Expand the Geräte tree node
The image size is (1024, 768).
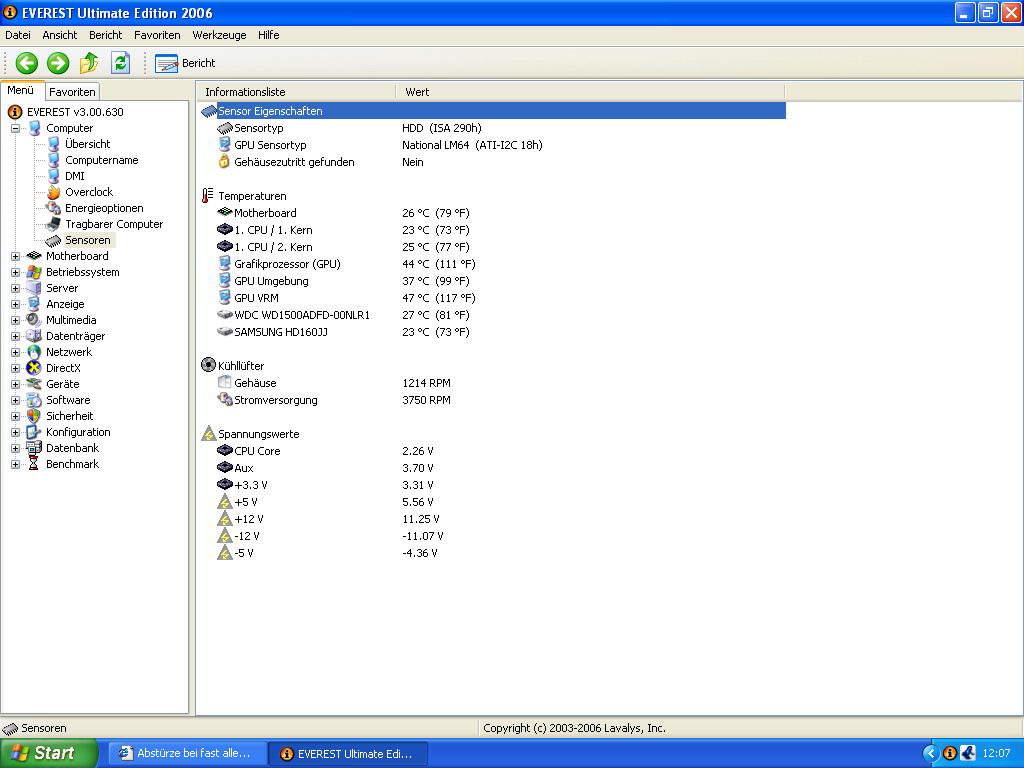[16, 384]
